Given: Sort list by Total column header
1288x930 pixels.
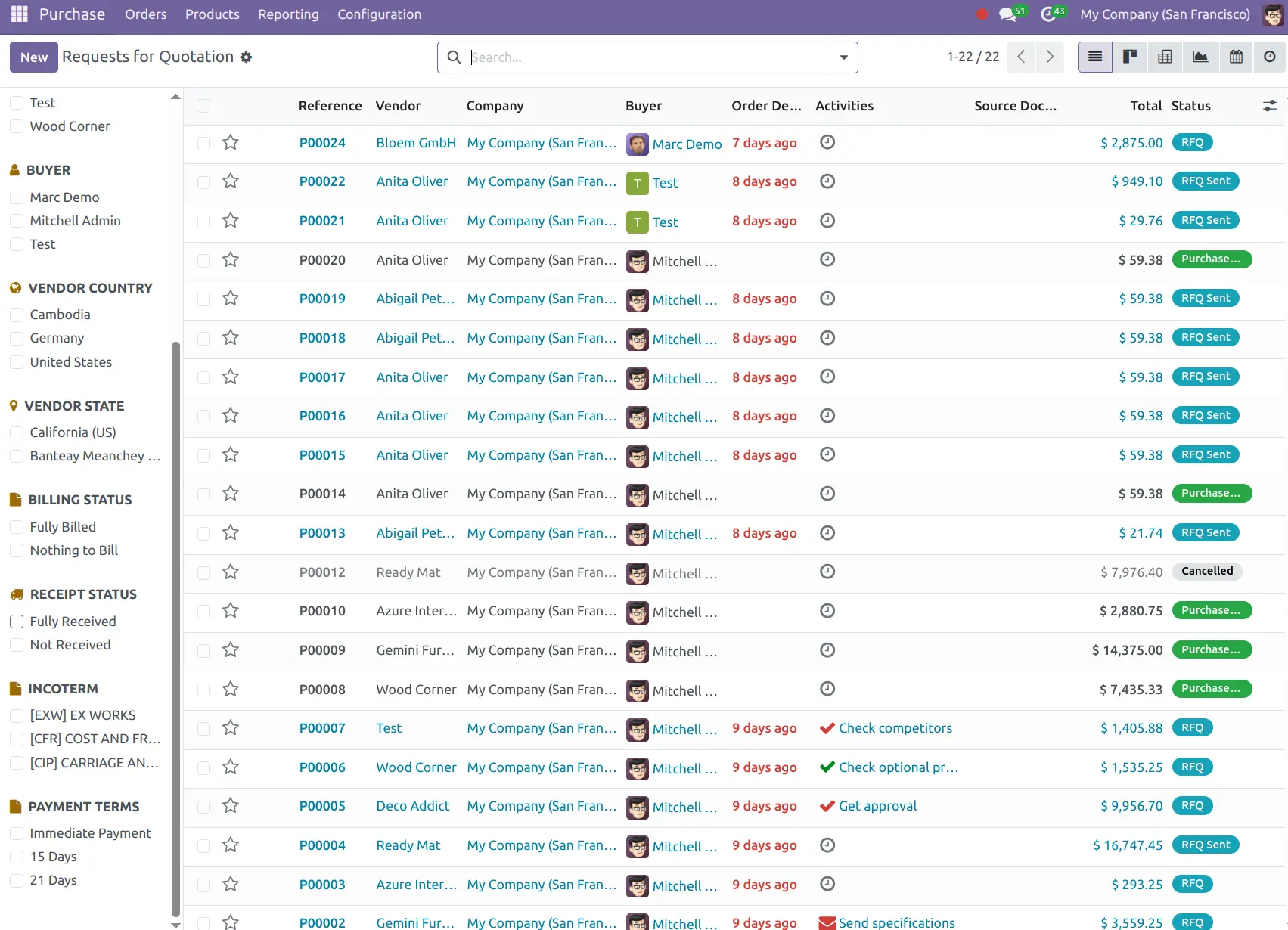Looking at the screenshot, I should pos(1146,106).
